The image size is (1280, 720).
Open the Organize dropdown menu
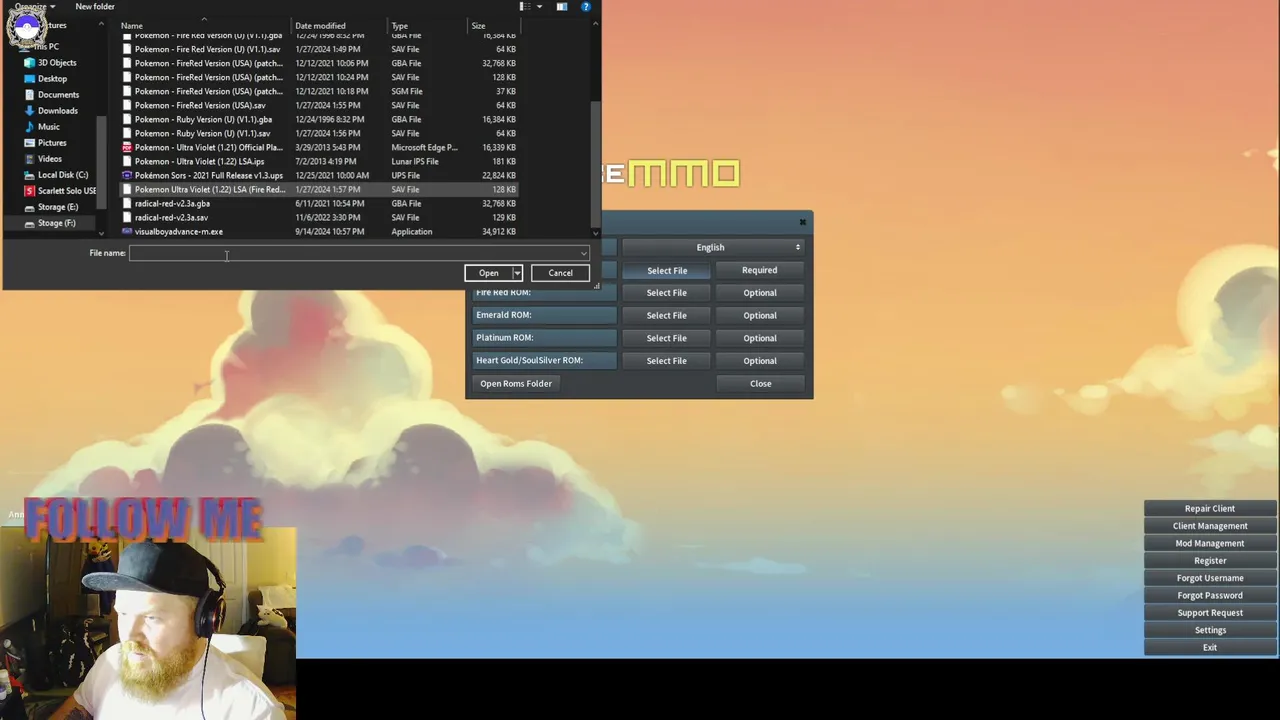35,7
